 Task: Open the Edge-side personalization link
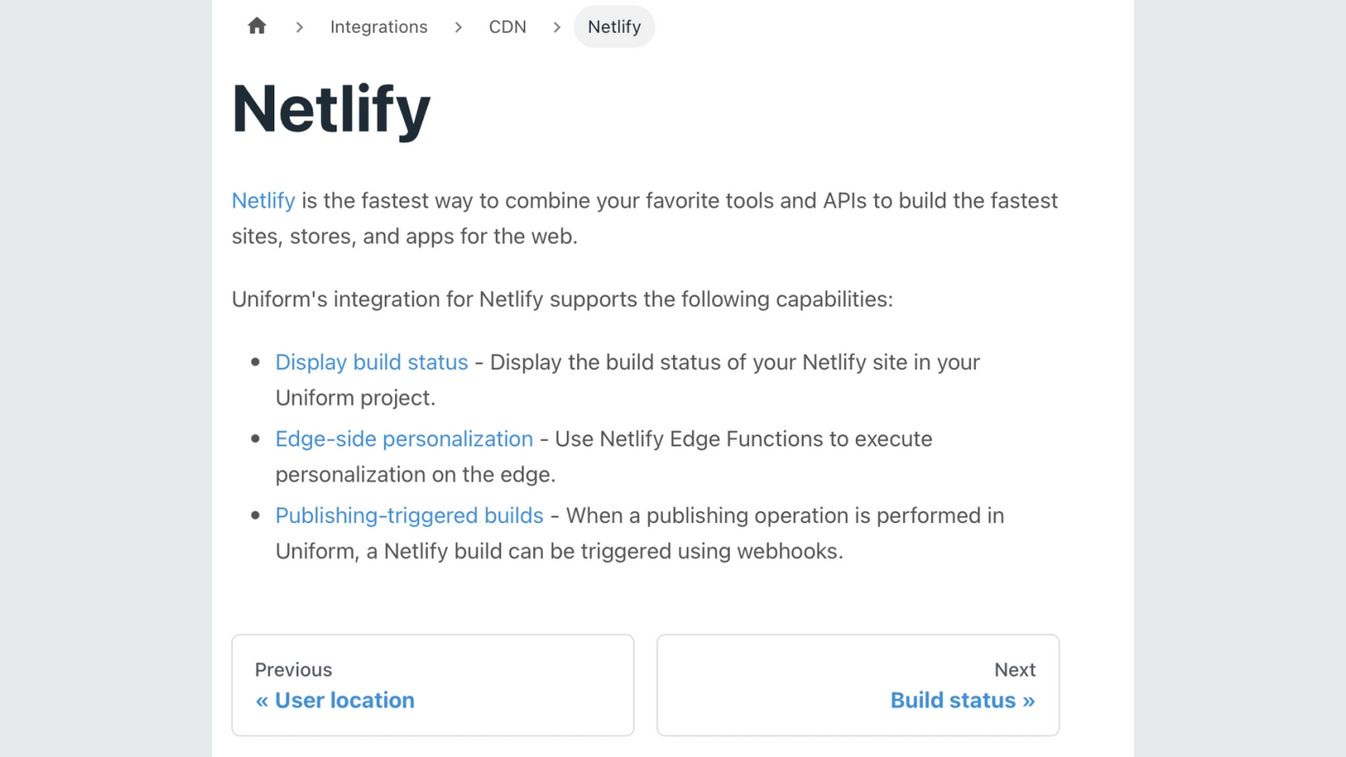click(x=404, y=439)
